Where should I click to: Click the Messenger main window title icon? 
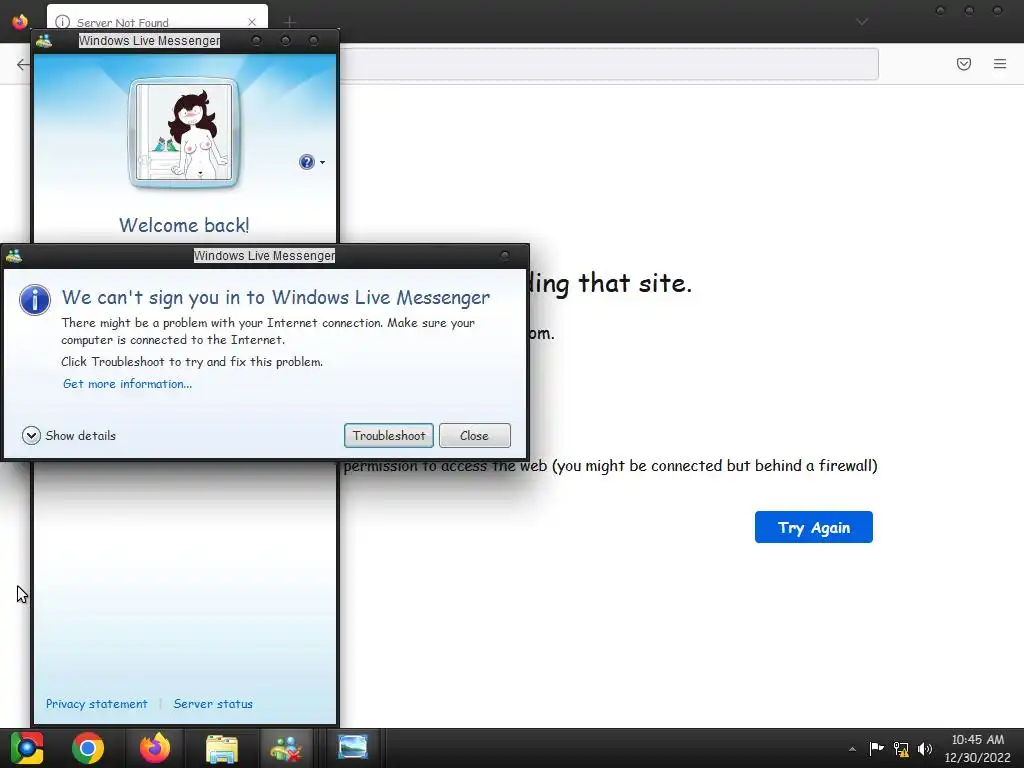(x=44, y=40)
